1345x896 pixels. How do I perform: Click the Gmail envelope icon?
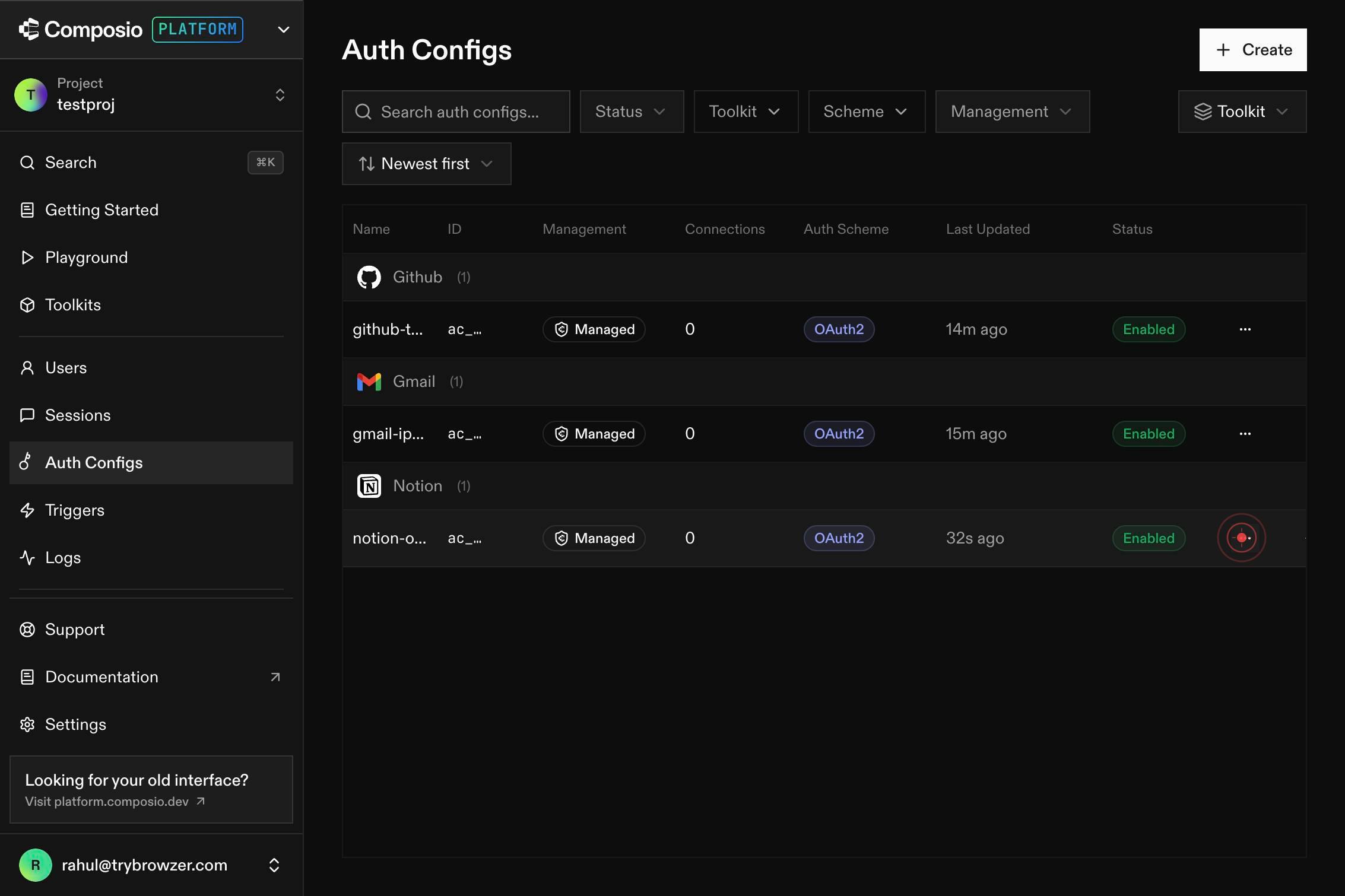tap(369, 382)
